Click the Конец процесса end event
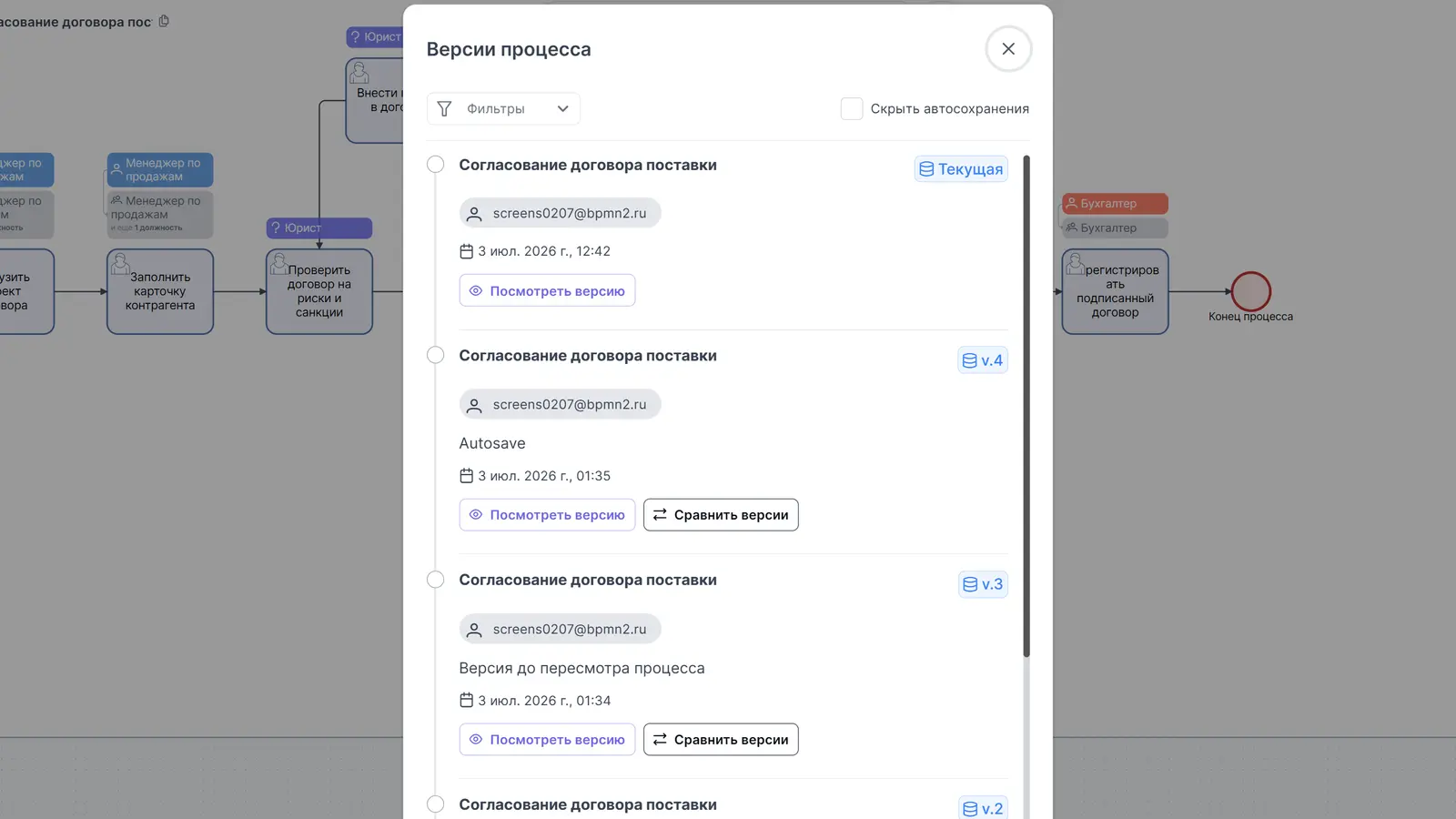Screen dimensions: 1456x819 pos(1251,291)
